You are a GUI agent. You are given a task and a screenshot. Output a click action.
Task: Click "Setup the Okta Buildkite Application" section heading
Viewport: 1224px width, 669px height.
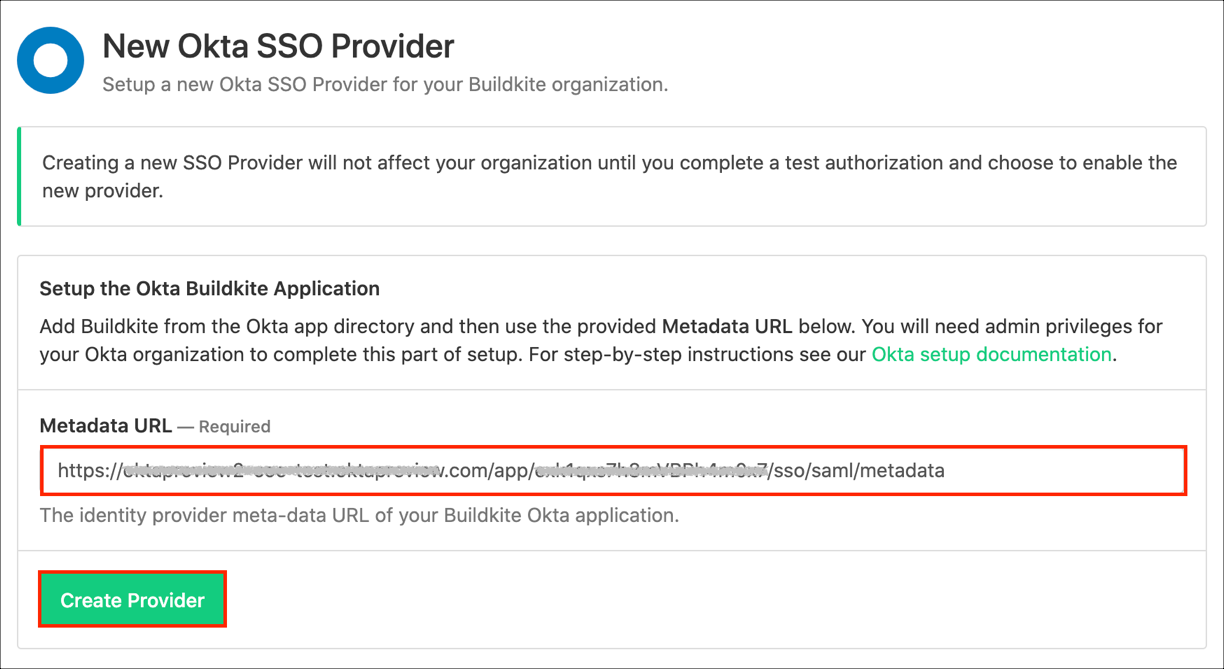[209, 289]
